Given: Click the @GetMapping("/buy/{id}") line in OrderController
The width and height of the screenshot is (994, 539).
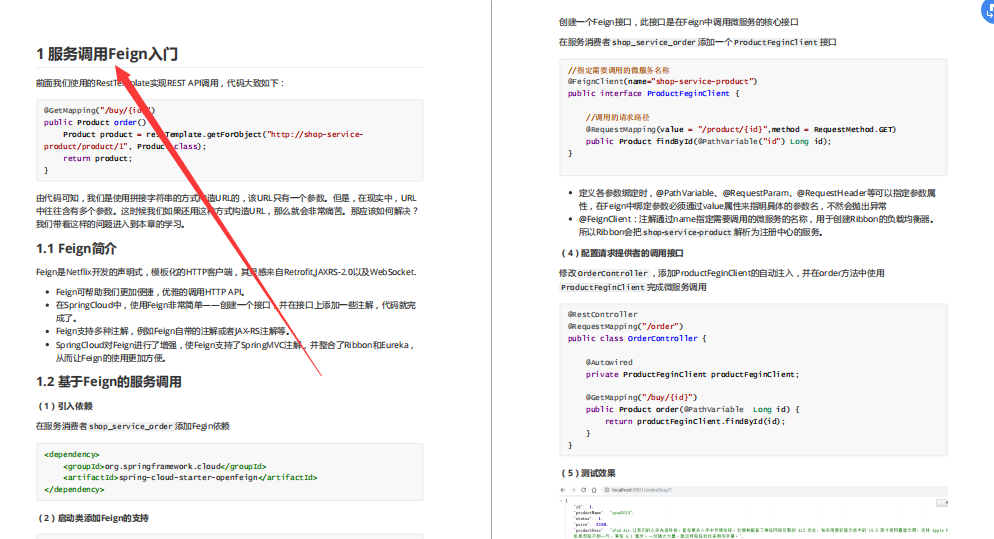Looking at the screenshot, I should (642, 398).
